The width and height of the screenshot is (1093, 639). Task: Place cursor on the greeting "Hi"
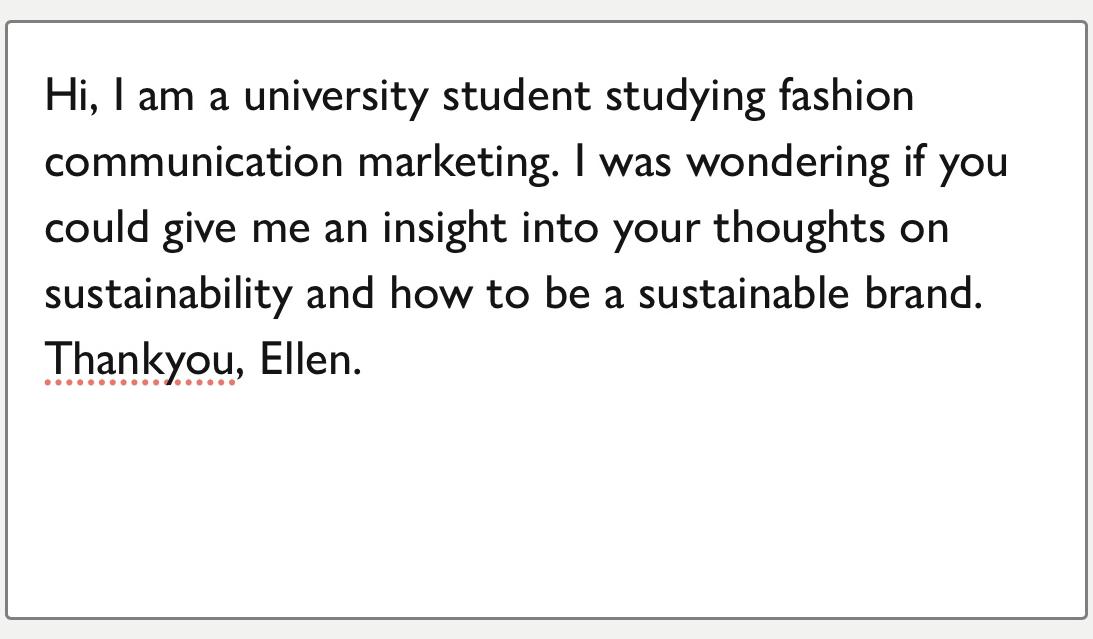tap(67, 97)
